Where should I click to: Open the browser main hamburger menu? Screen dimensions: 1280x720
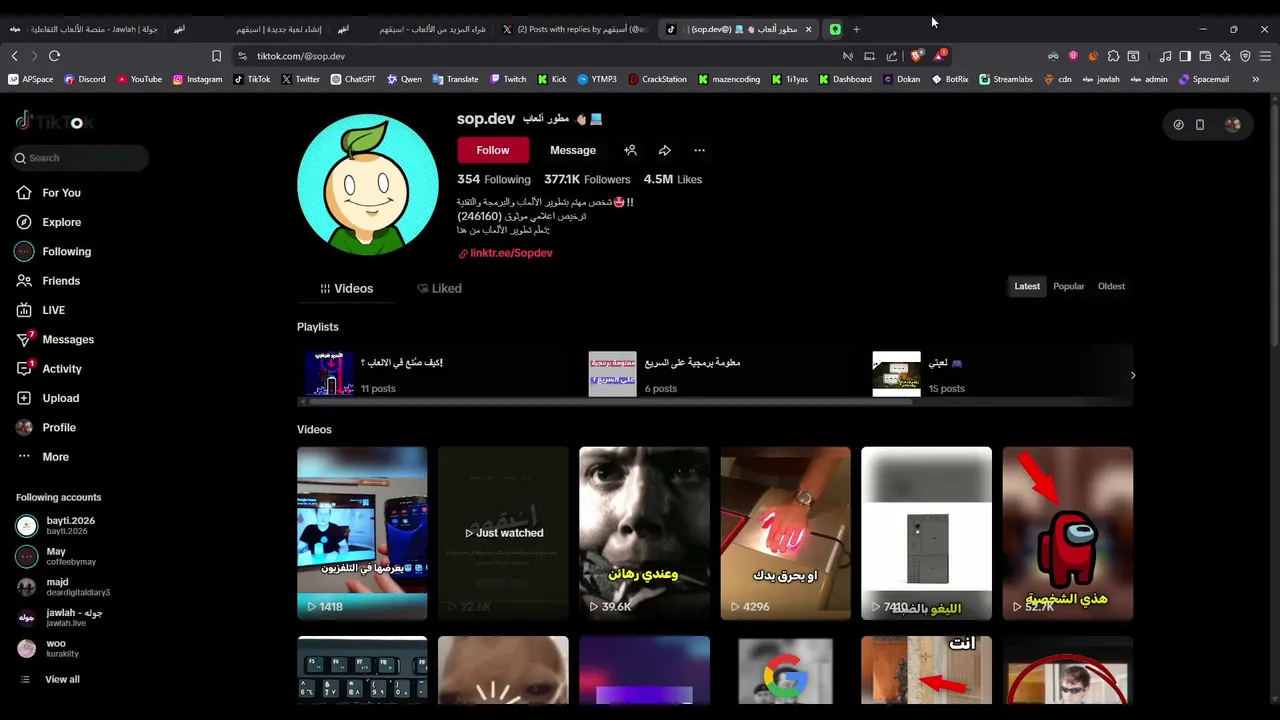point(1265,56)
